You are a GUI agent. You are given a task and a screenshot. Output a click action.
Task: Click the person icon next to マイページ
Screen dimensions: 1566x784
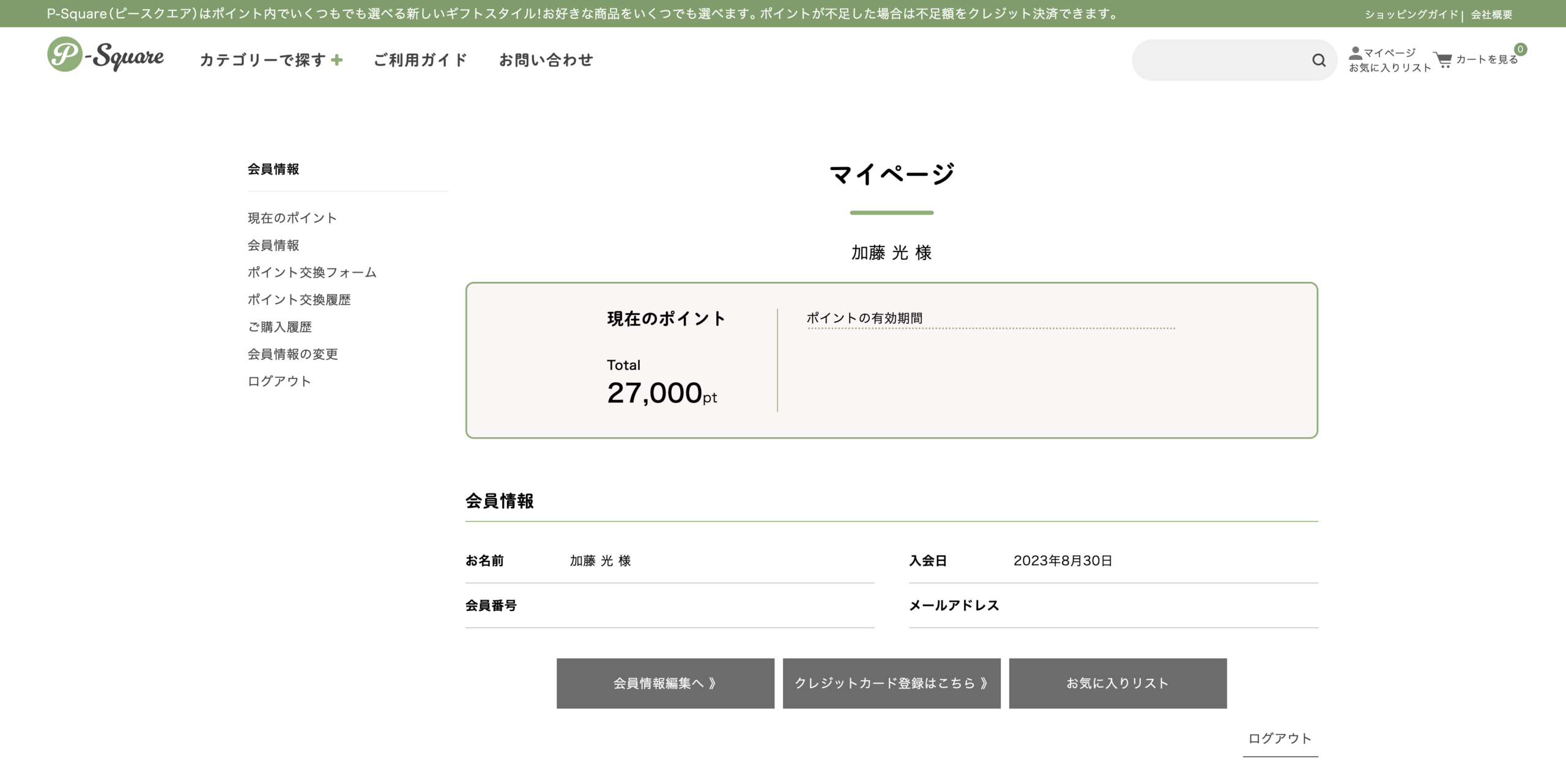coord(1356,52)
